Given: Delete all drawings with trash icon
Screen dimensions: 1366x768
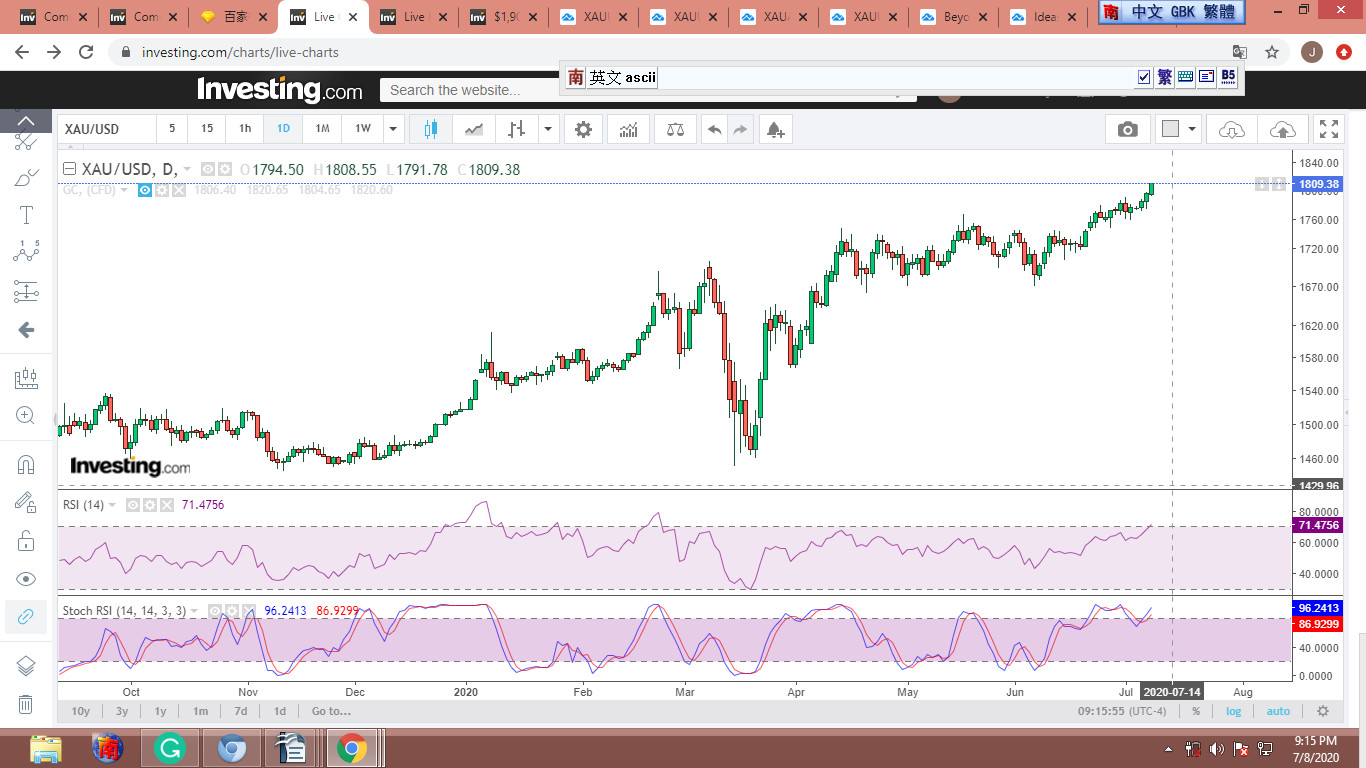Looking at the screenshot, I should click(x=26, y=704).
